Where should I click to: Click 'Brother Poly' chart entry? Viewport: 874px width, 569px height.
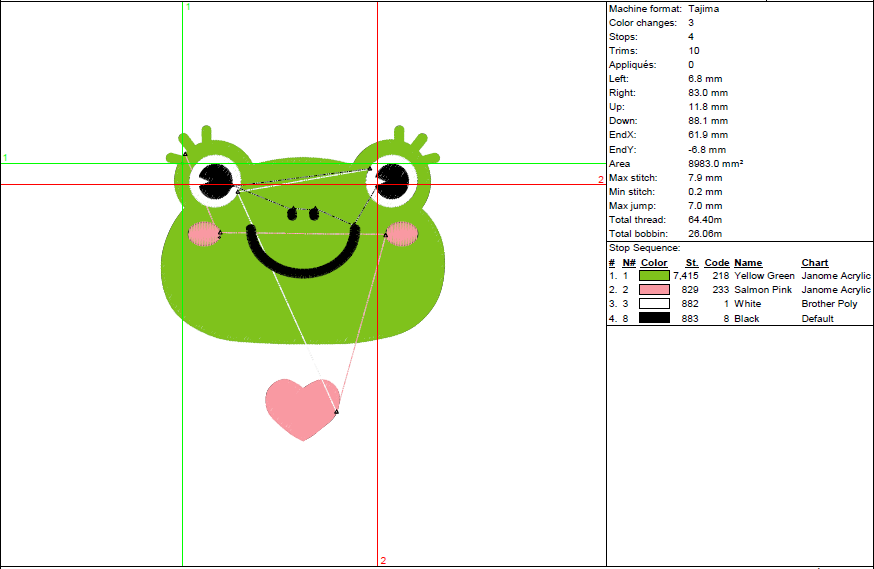click(829, 304)
